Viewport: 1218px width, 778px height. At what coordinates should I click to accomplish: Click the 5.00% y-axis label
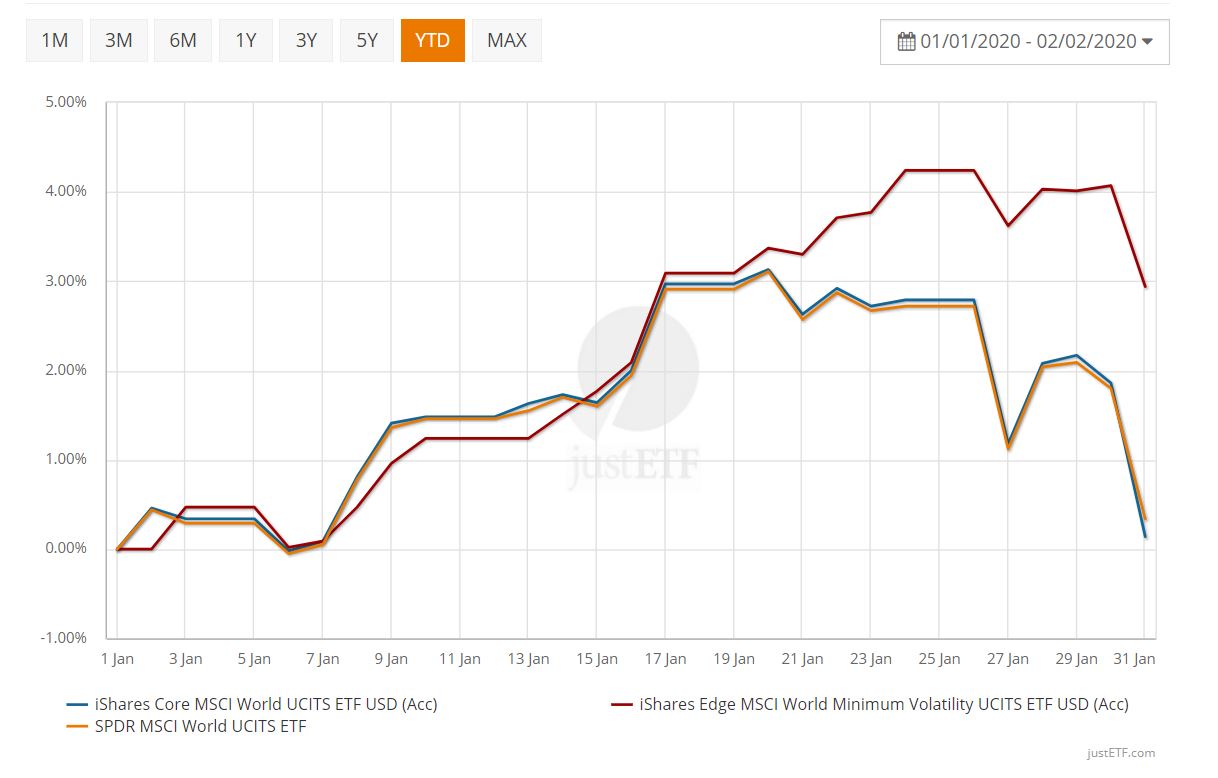[x=66, y=102]
